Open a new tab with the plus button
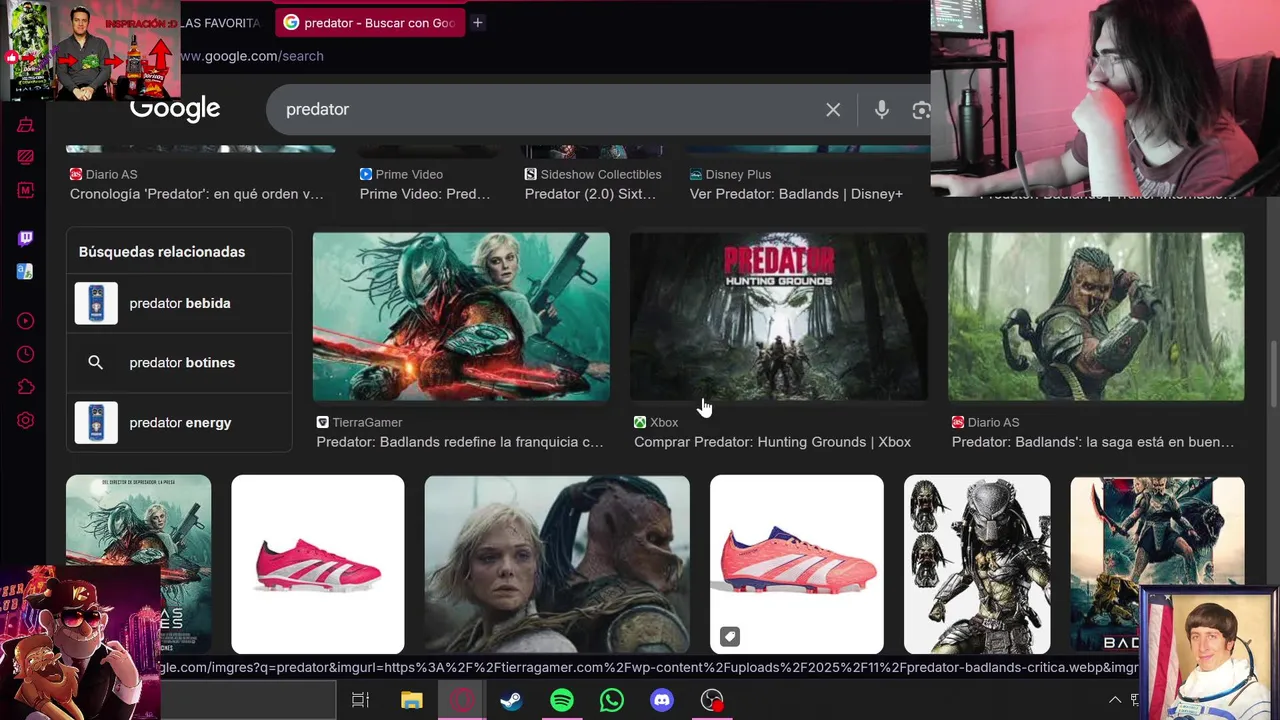The width and height of the screenshot is (1280, 720). click(478, 22)
